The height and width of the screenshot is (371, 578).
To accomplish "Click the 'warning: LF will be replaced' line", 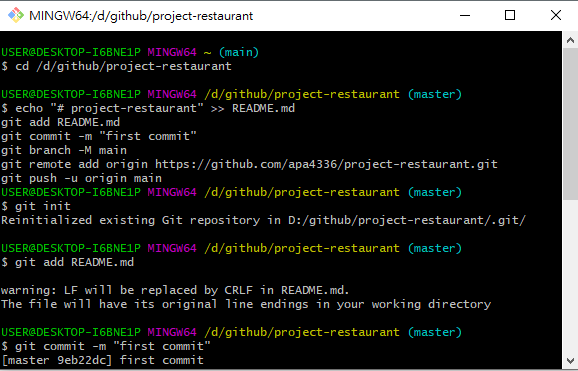I will click(x=175, y=290).
